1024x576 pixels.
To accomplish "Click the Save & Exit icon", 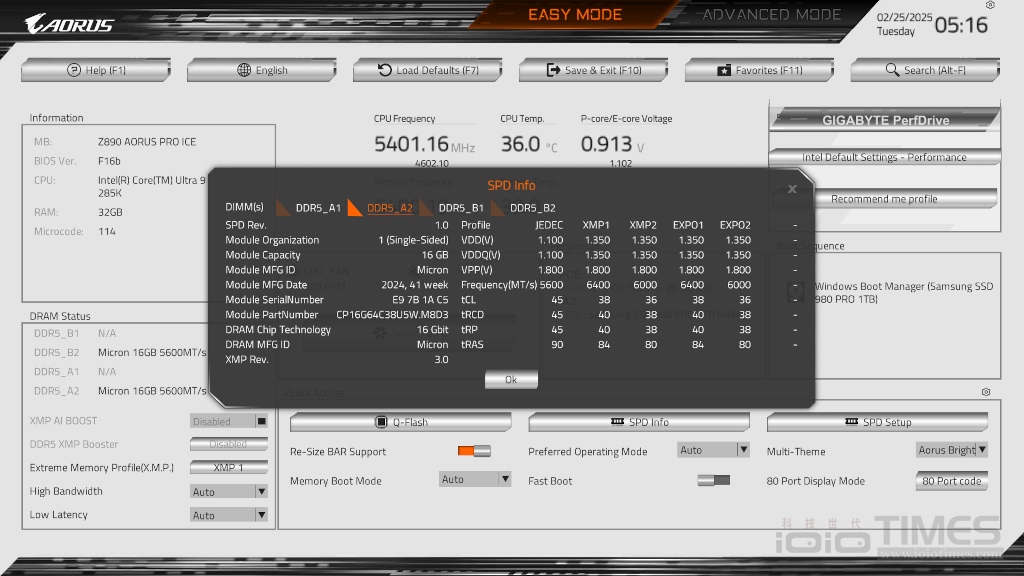I will pos(554,70).
